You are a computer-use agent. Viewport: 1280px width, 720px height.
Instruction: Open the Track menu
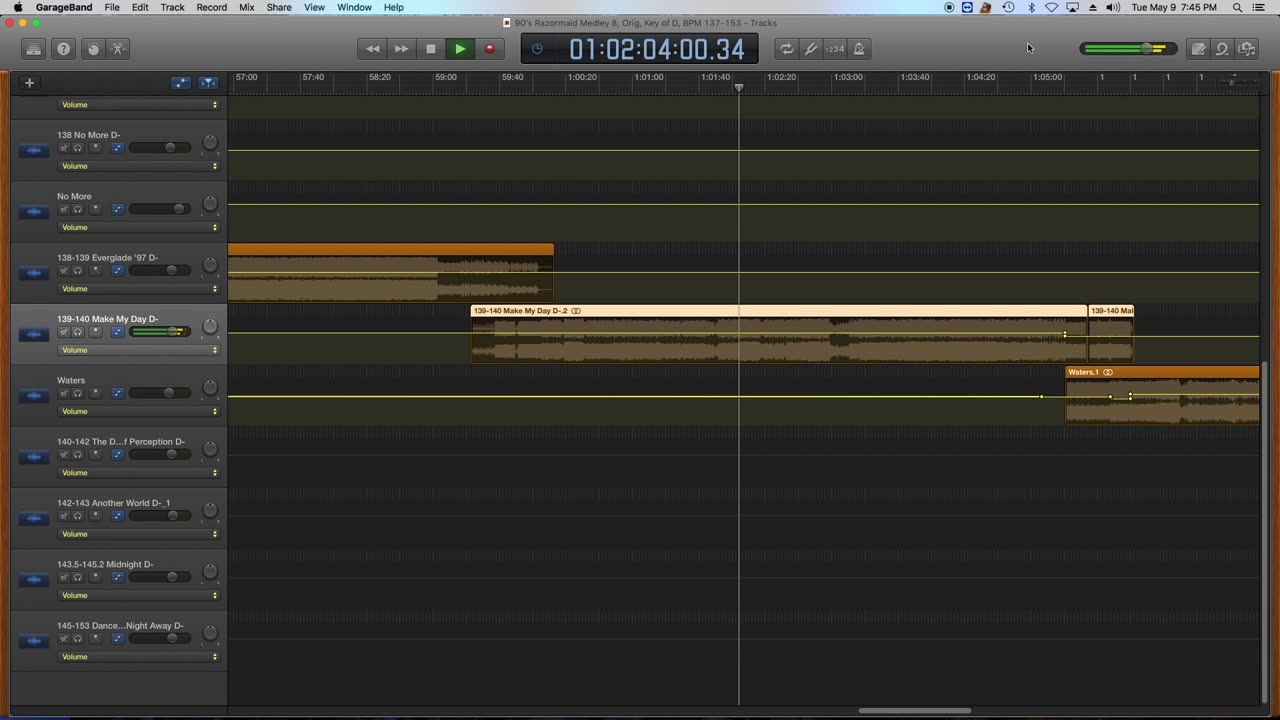pyautogui.click(x=172, y=7)
